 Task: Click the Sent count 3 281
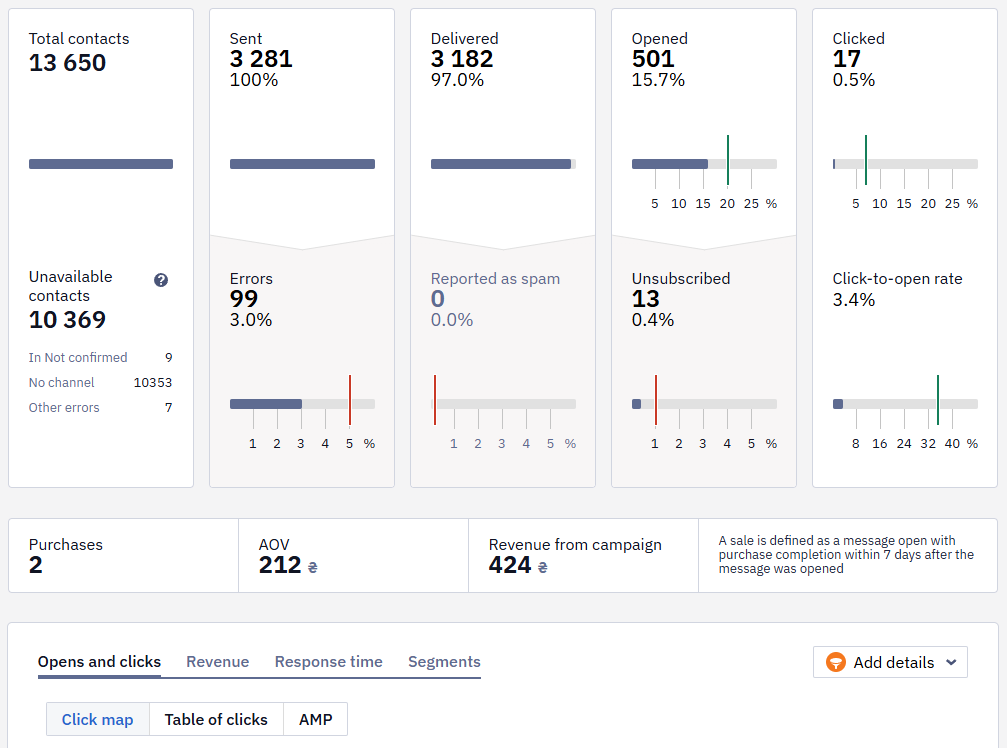point(261,59)
